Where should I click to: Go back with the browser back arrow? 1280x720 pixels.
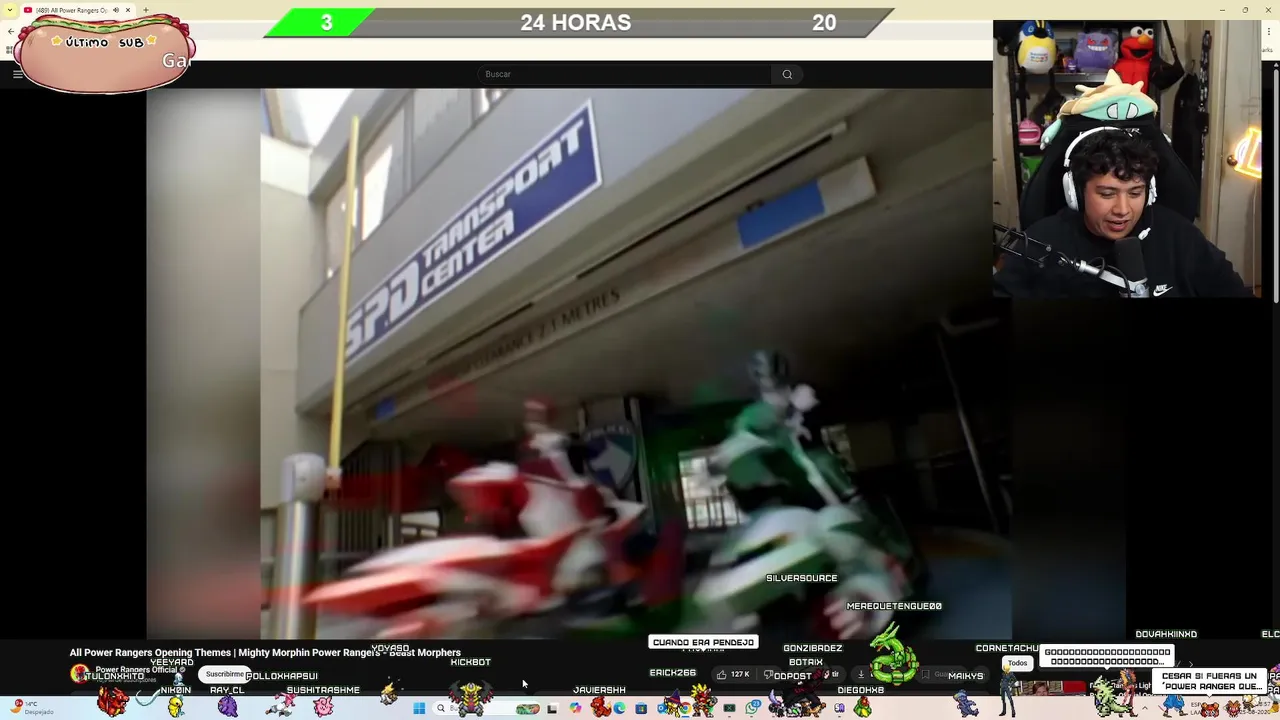pos(10,32)
